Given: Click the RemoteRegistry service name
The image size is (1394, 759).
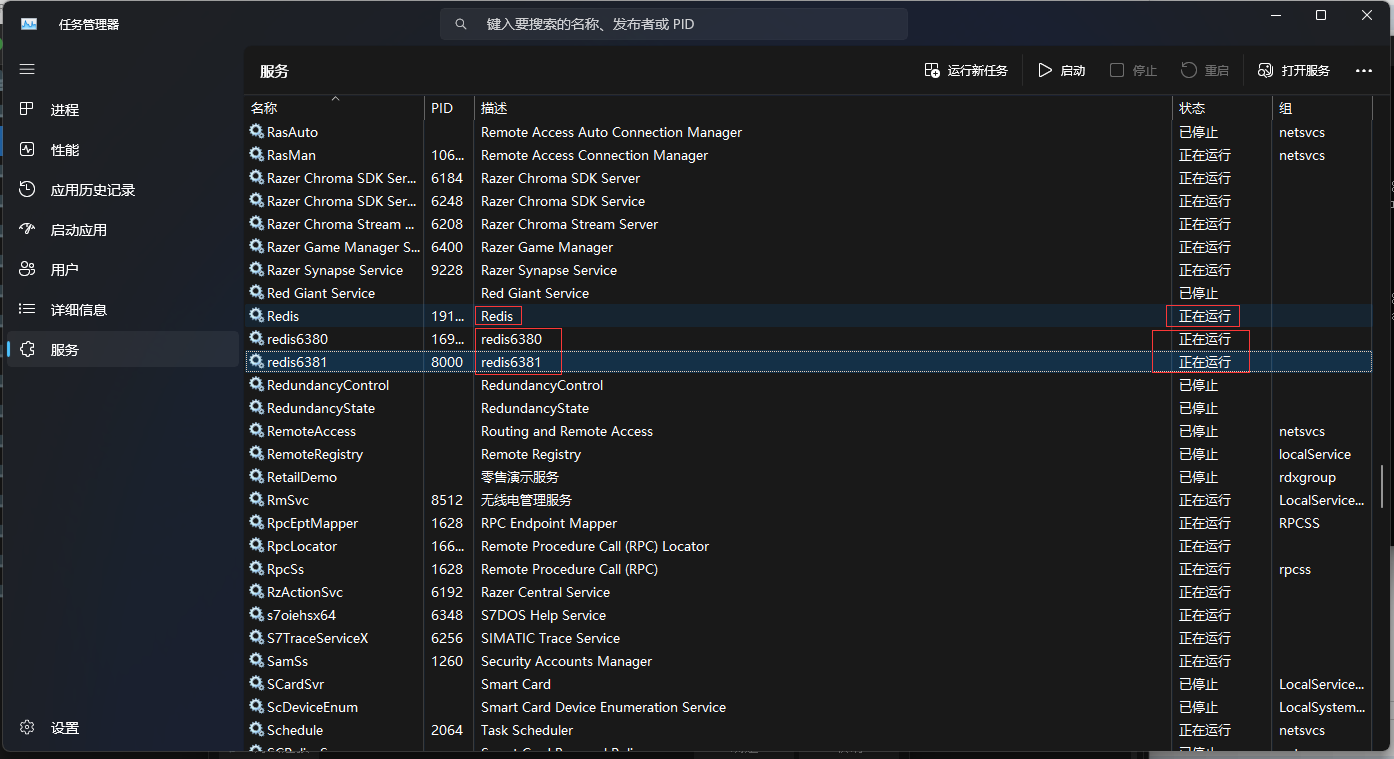Looking at the screenshot, I should pos(315,454).
